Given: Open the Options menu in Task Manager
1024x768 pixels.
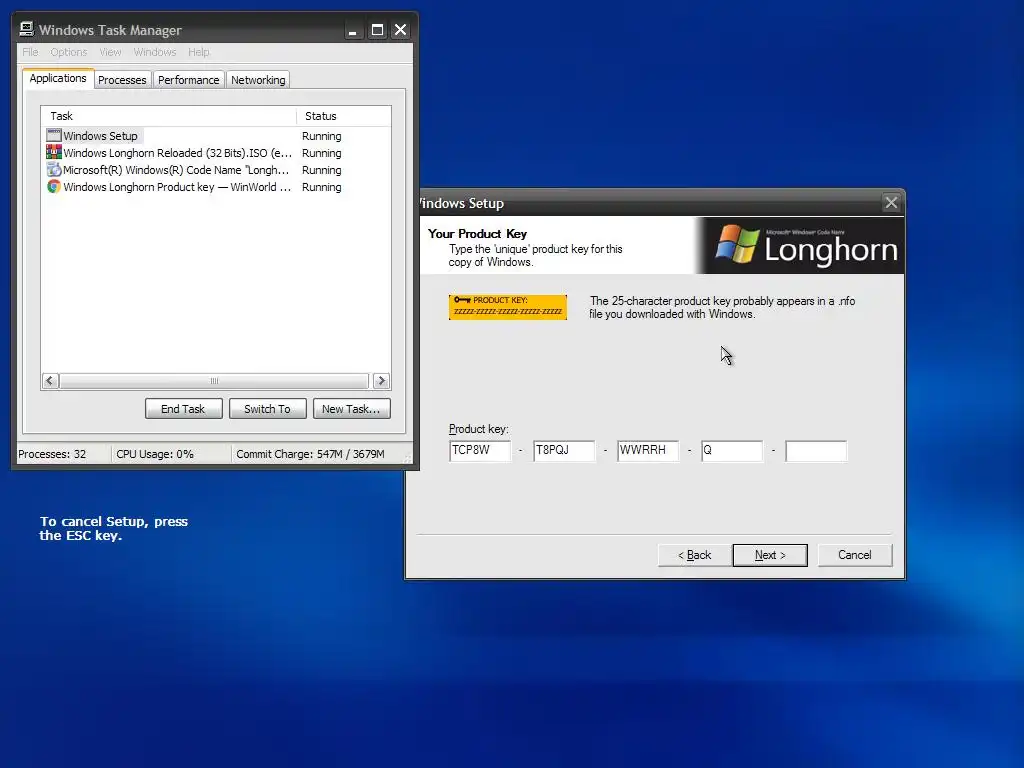Looking at the screenshot, I should tap(69, 52).
